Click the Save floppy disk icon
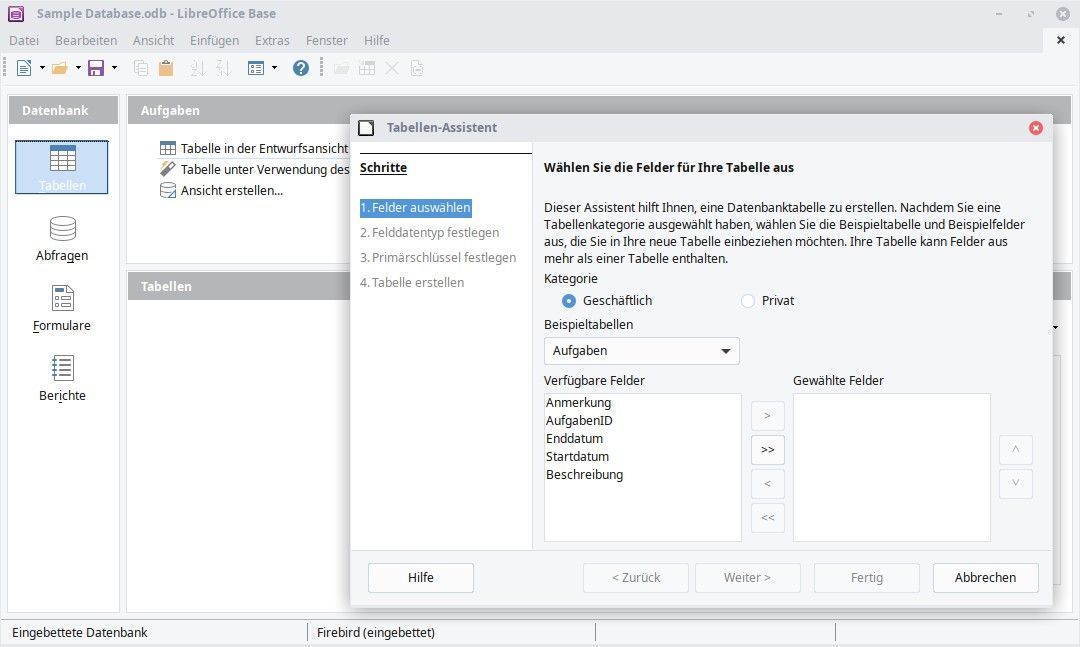The width and height of the screenshot is (1080, 647). (x=96, y=68)
